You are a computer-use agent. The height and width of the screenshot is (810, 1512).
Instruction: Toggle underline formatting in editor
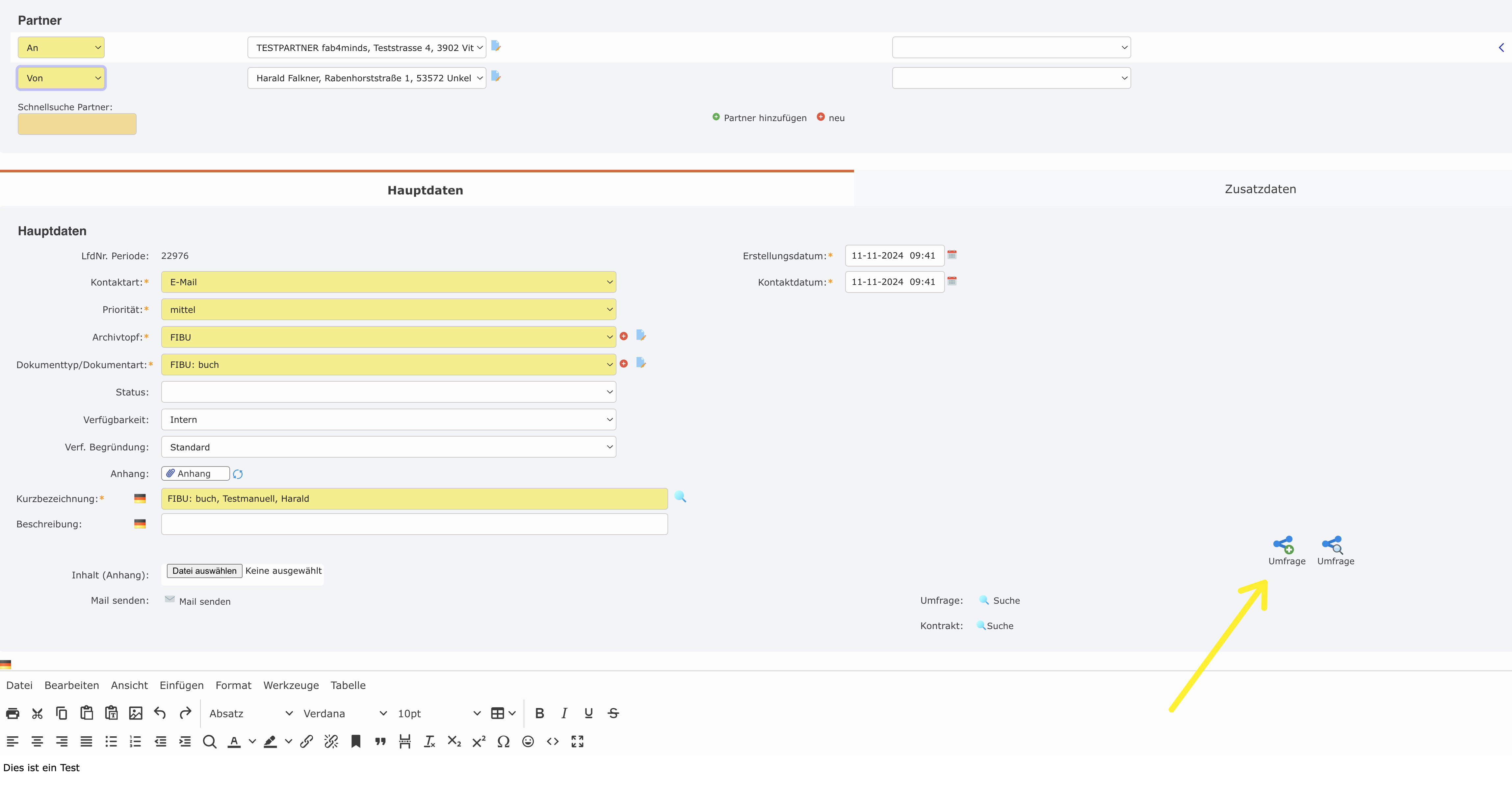pyautogui.click(x=588, y=713)
